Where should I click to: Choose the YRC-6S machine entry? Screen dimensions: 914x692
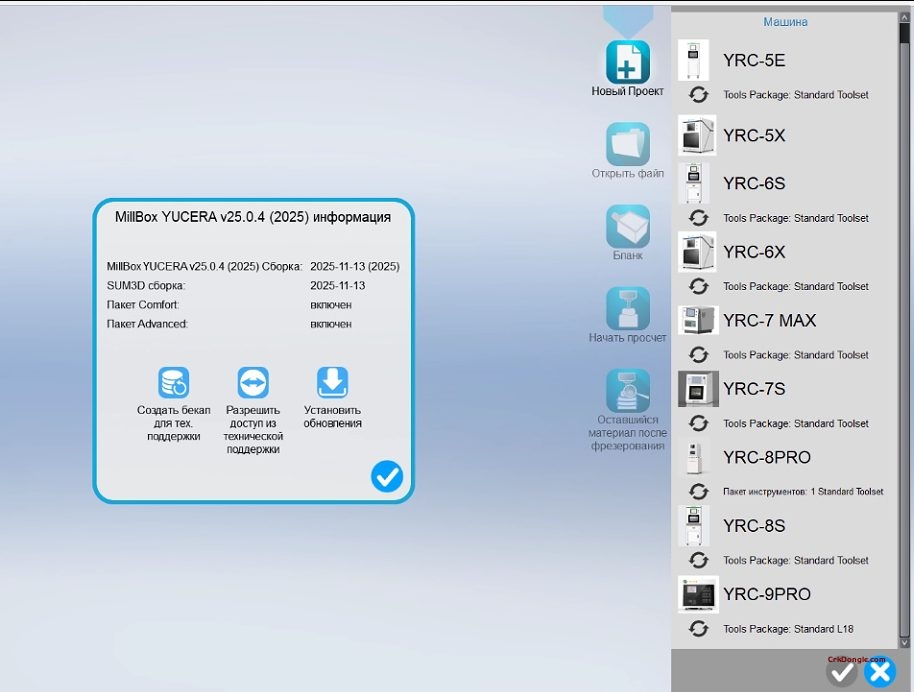tap(754, 184)
